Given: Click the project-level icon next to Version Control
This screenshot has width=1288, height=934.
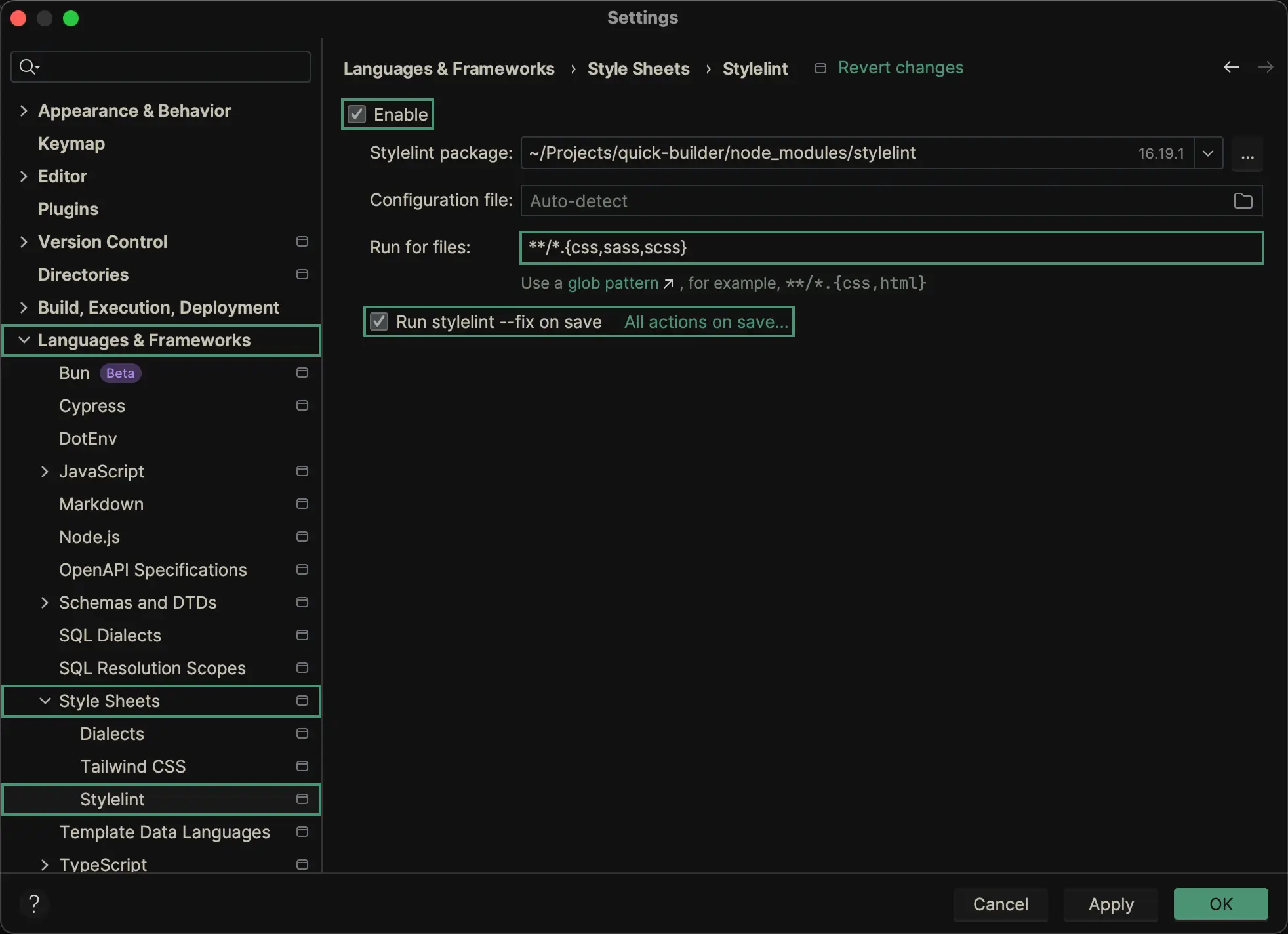Looking at the screenshot, I should coord(302,241).
